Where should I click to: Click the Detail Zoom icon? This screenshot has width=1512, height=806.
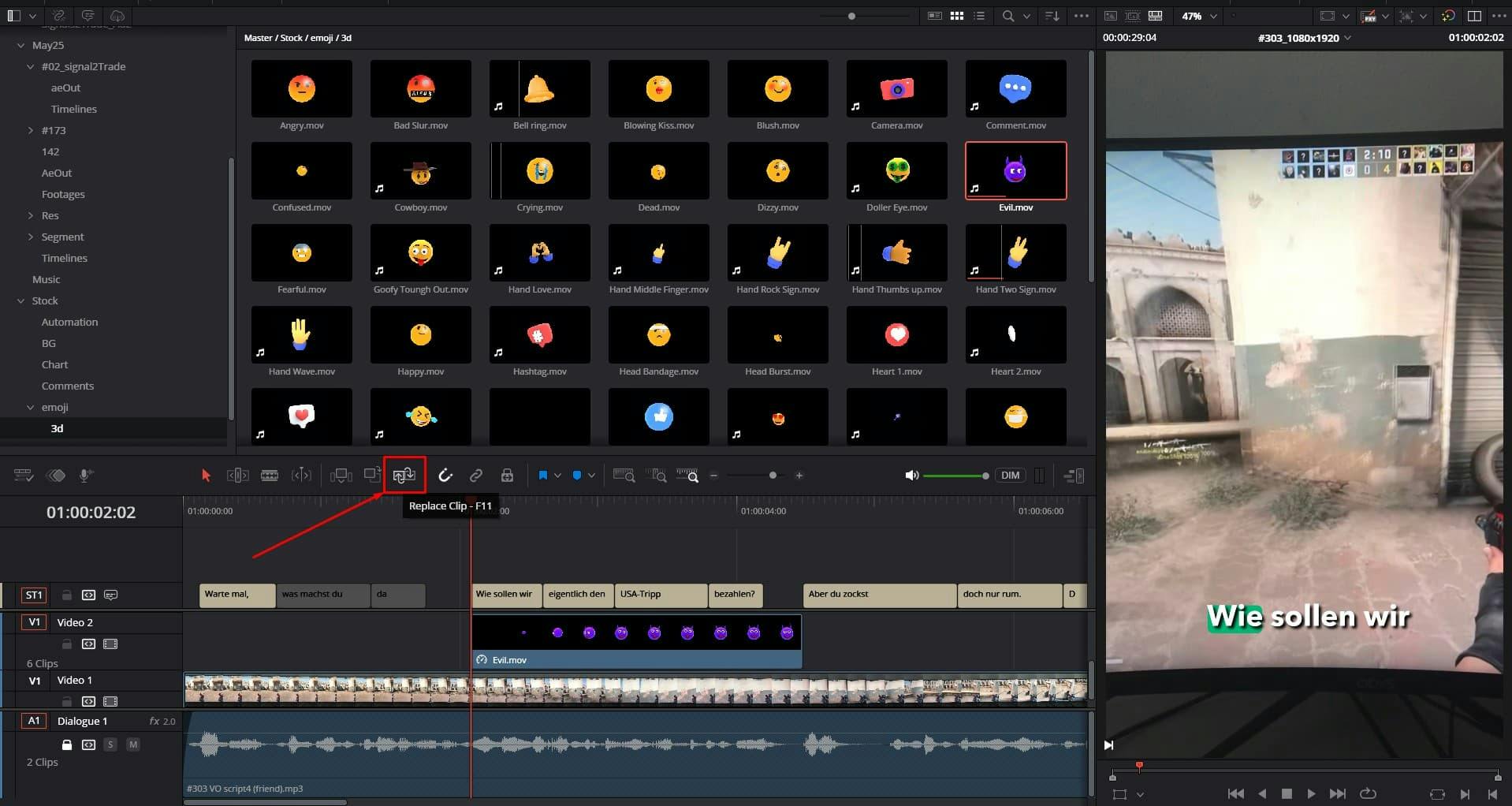656,476
